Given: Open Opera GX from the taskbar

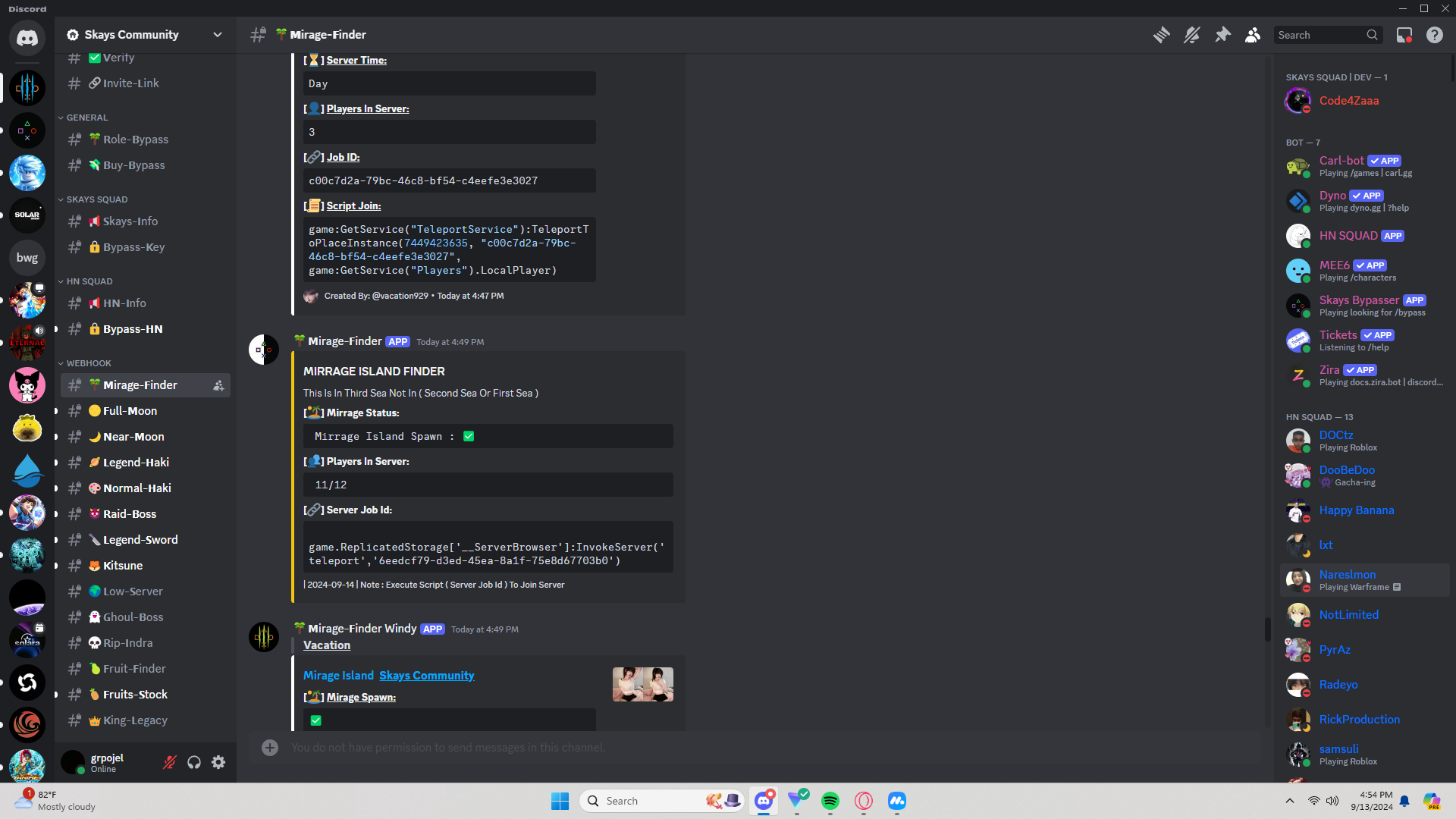Looking at the screenshot, I should pos(864,801).
